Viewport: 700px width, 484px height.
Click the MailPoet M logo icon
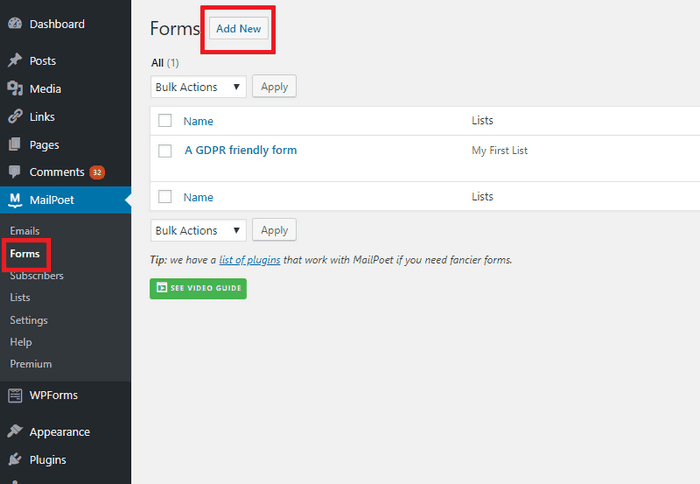pos(15,200)
